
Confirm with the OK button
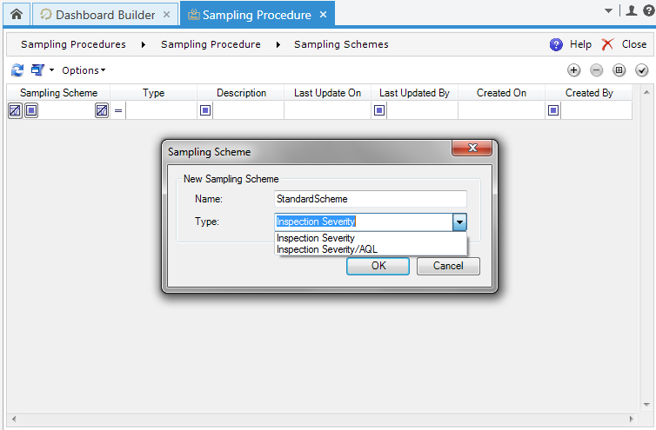click(378, 266)
